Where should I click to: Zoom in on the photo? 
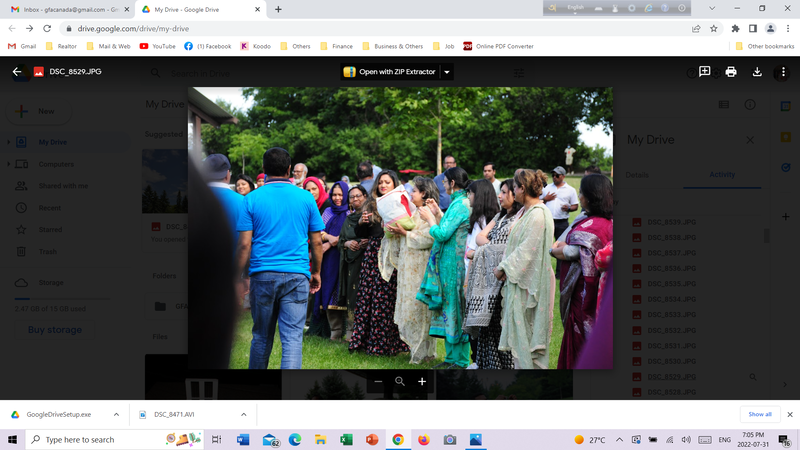(x=422, y=382)
